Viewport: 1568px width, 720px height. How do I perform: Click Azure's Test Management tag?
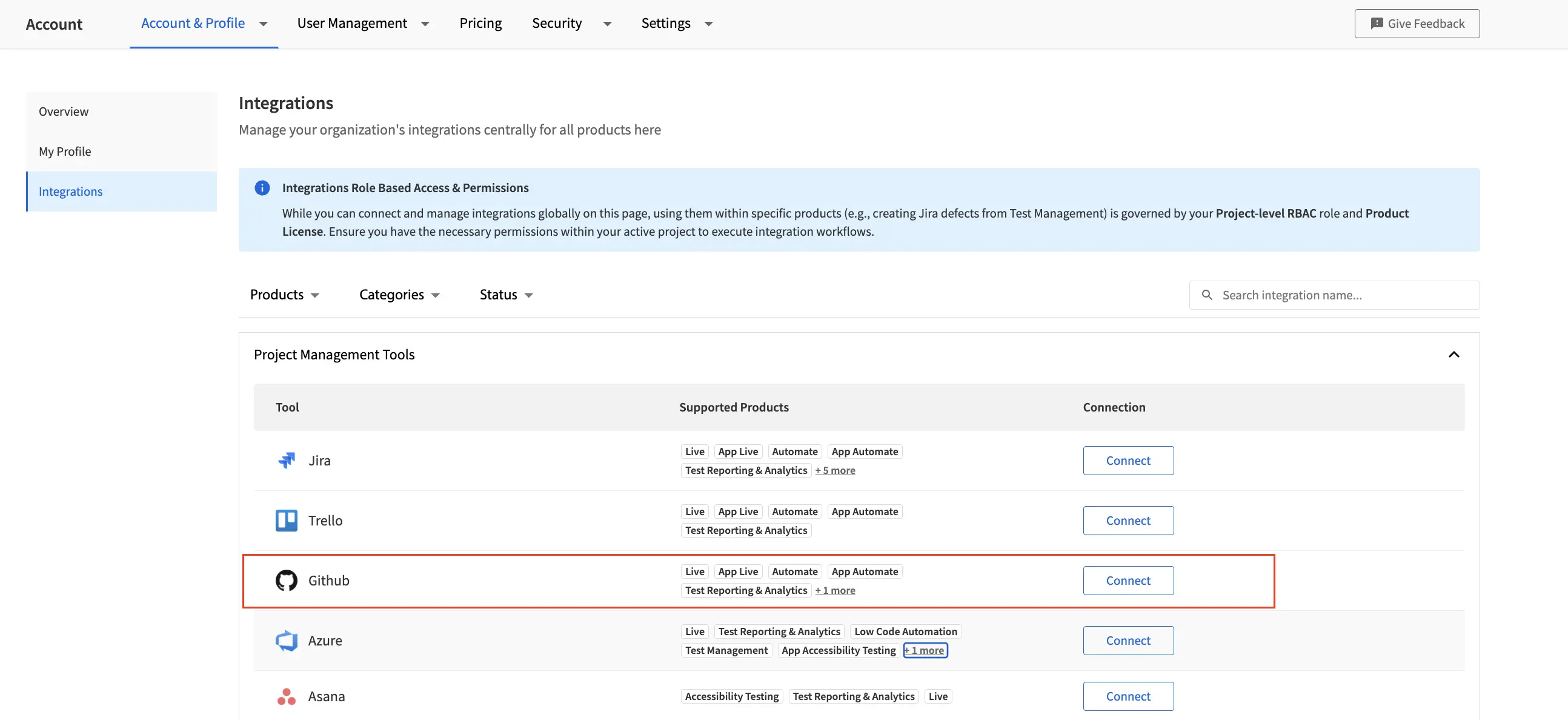(726, 650)
